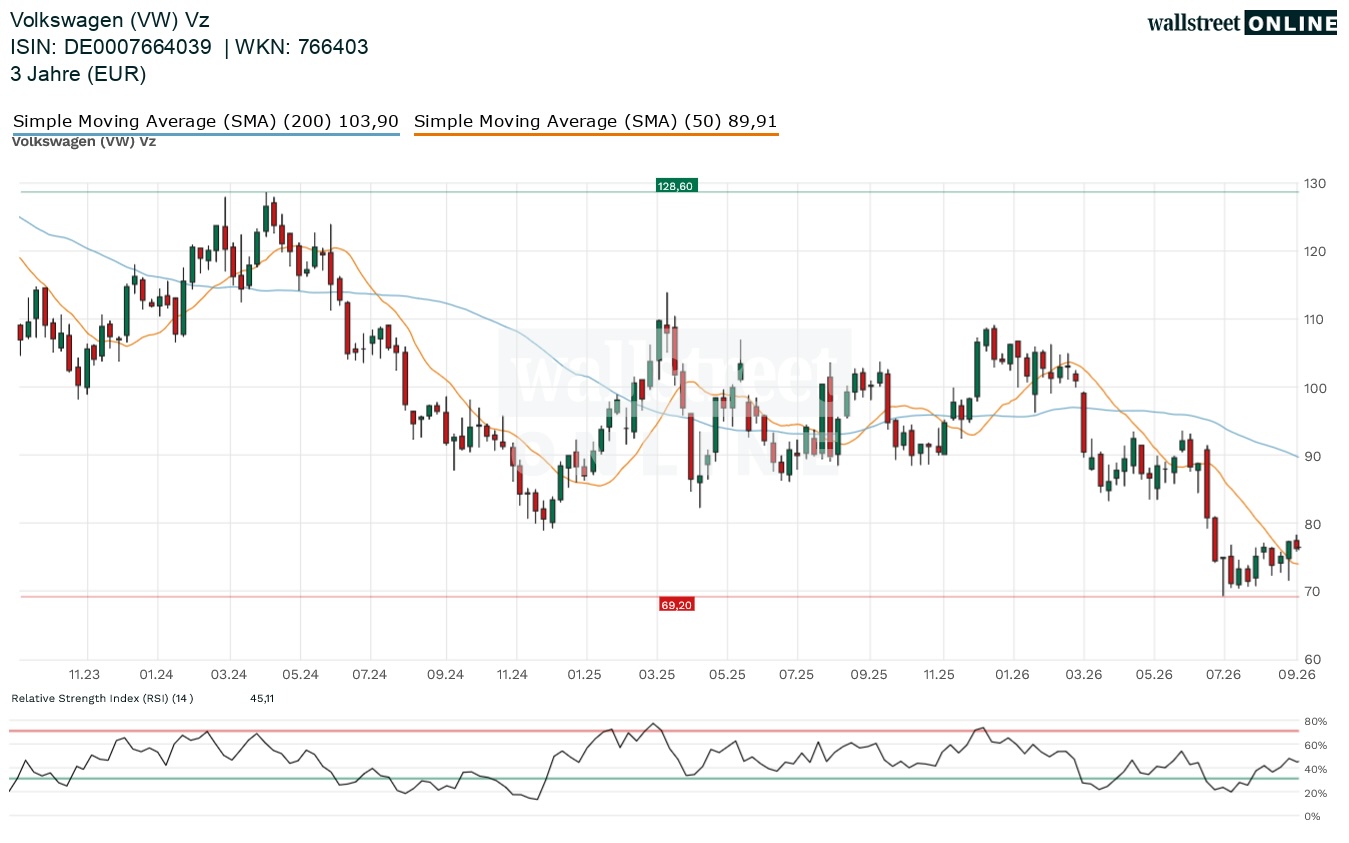Select the large Volkswagen (VW) Vz chart title
This screenshot has height=843, width=1349.
pos(111,20)
